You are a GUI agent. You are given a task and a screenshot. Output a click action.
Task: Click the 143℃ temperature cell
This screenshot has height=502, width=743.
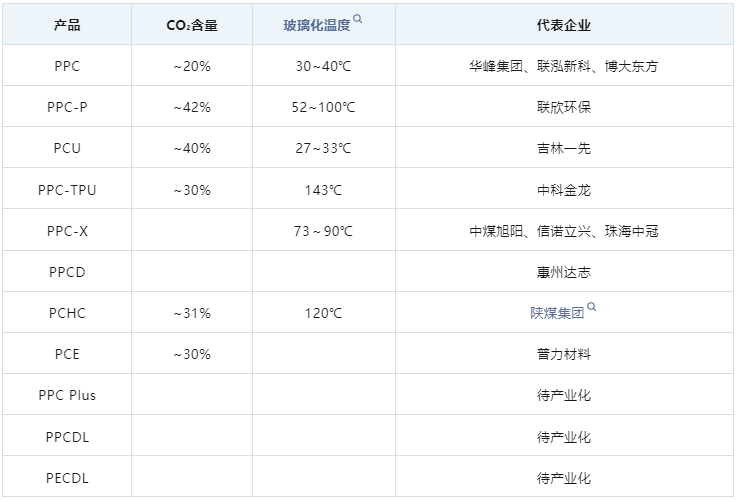click(324, 190)
